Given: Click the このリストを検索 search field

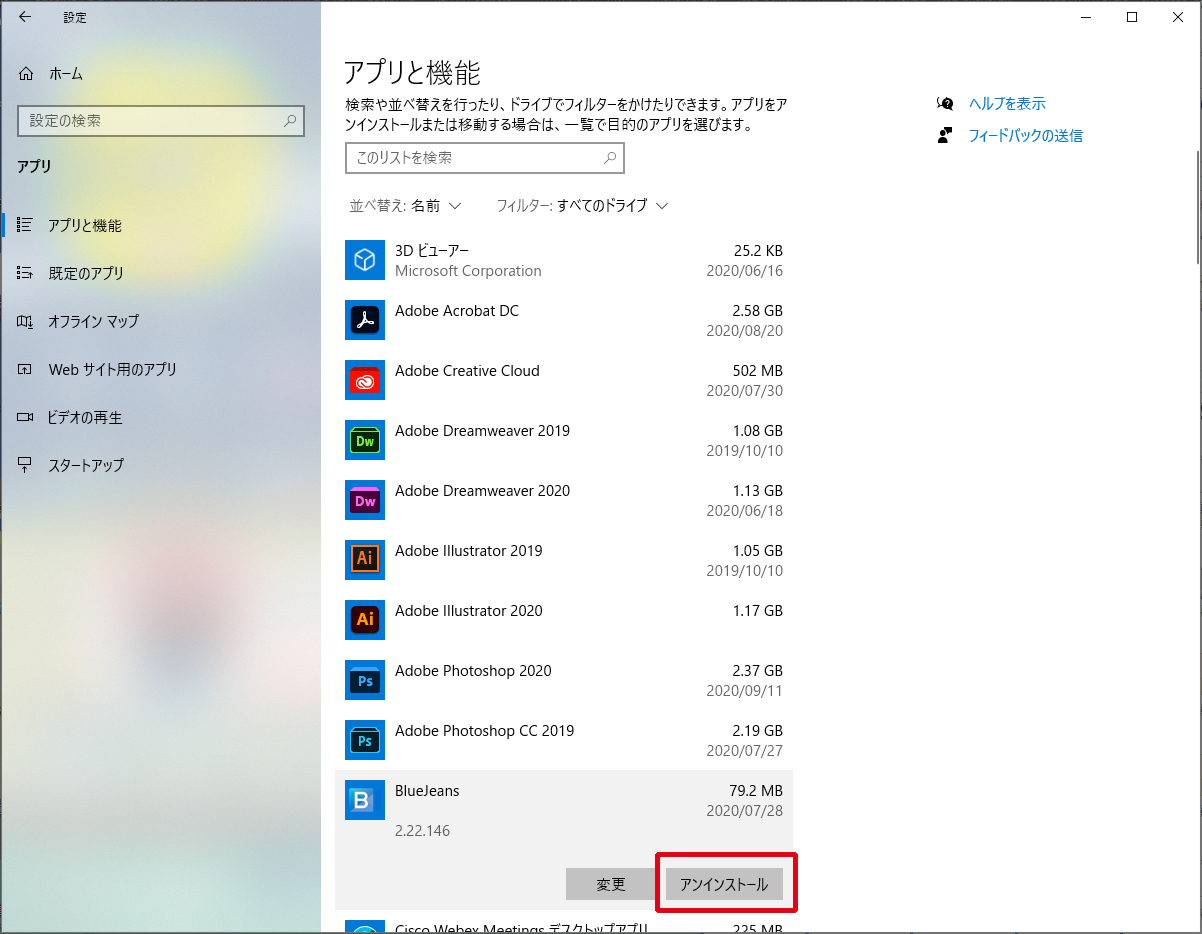Looking at the screenshot, I should tap(485, 158).
